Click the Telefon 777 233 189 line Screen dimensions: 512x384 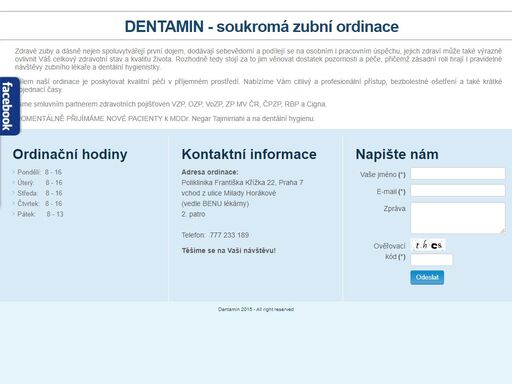(215, 235)
